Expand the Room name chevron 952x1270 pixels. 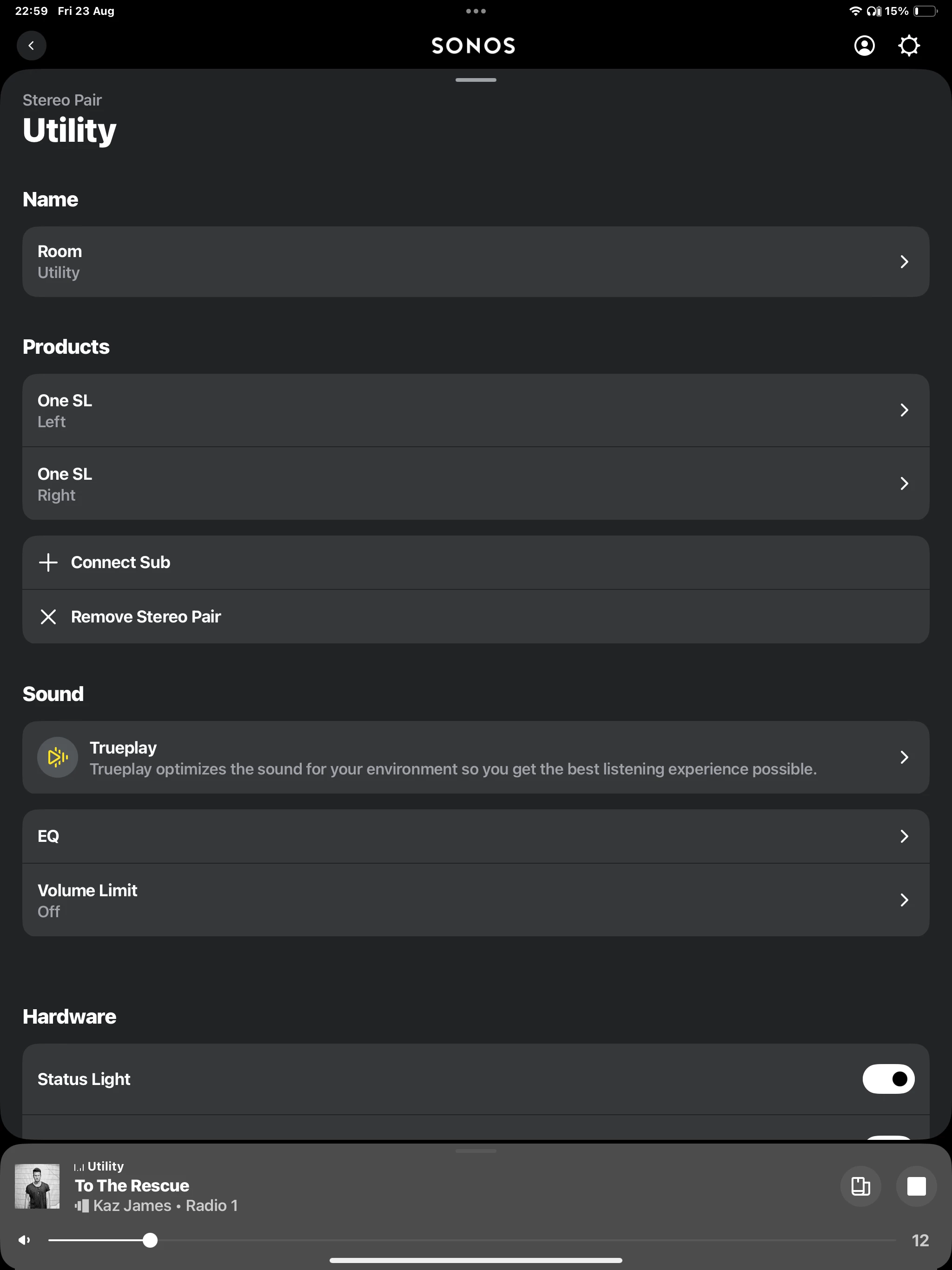point(904,262)
